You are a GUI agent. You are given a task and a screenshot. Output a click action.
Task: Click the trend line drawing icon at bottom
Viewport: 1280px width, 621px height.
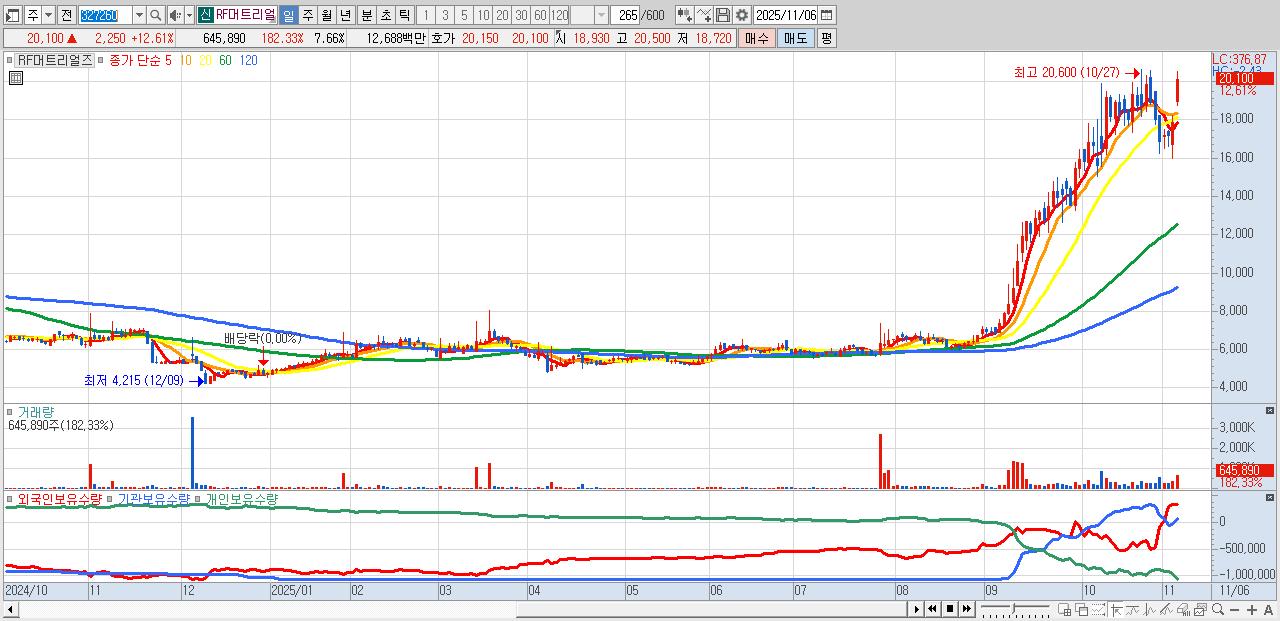(1132, 610)
